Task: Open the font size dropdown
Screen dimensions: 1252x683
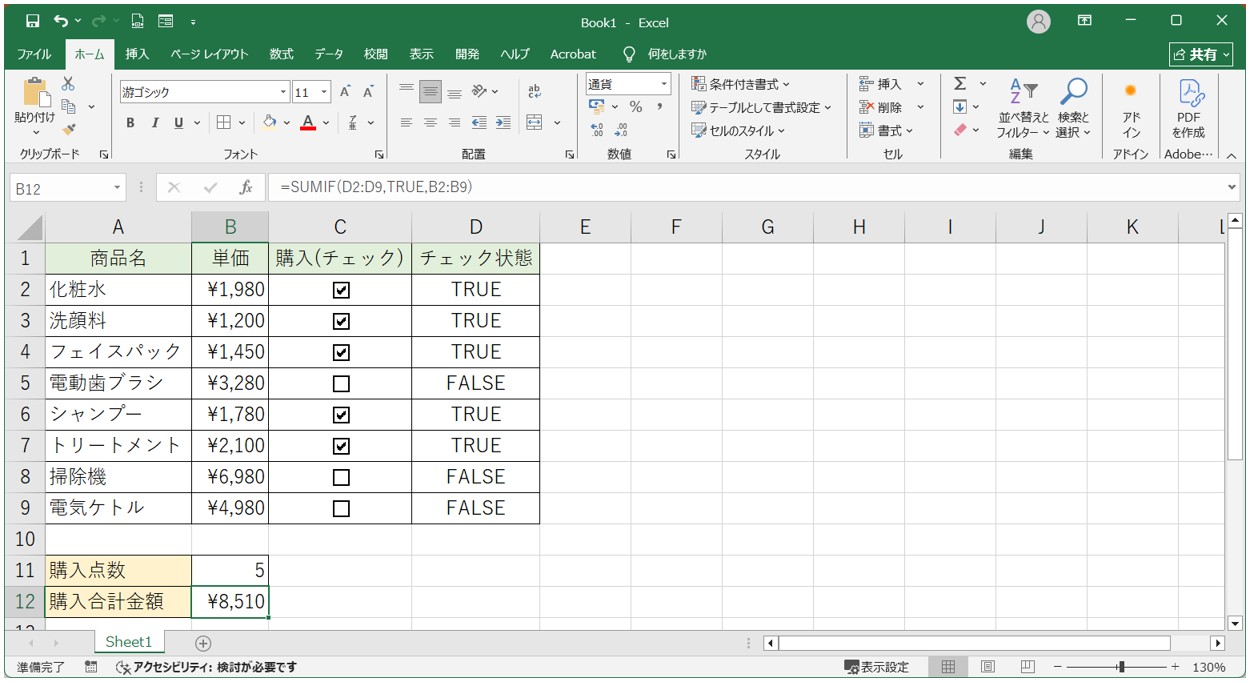Action: 324,92
